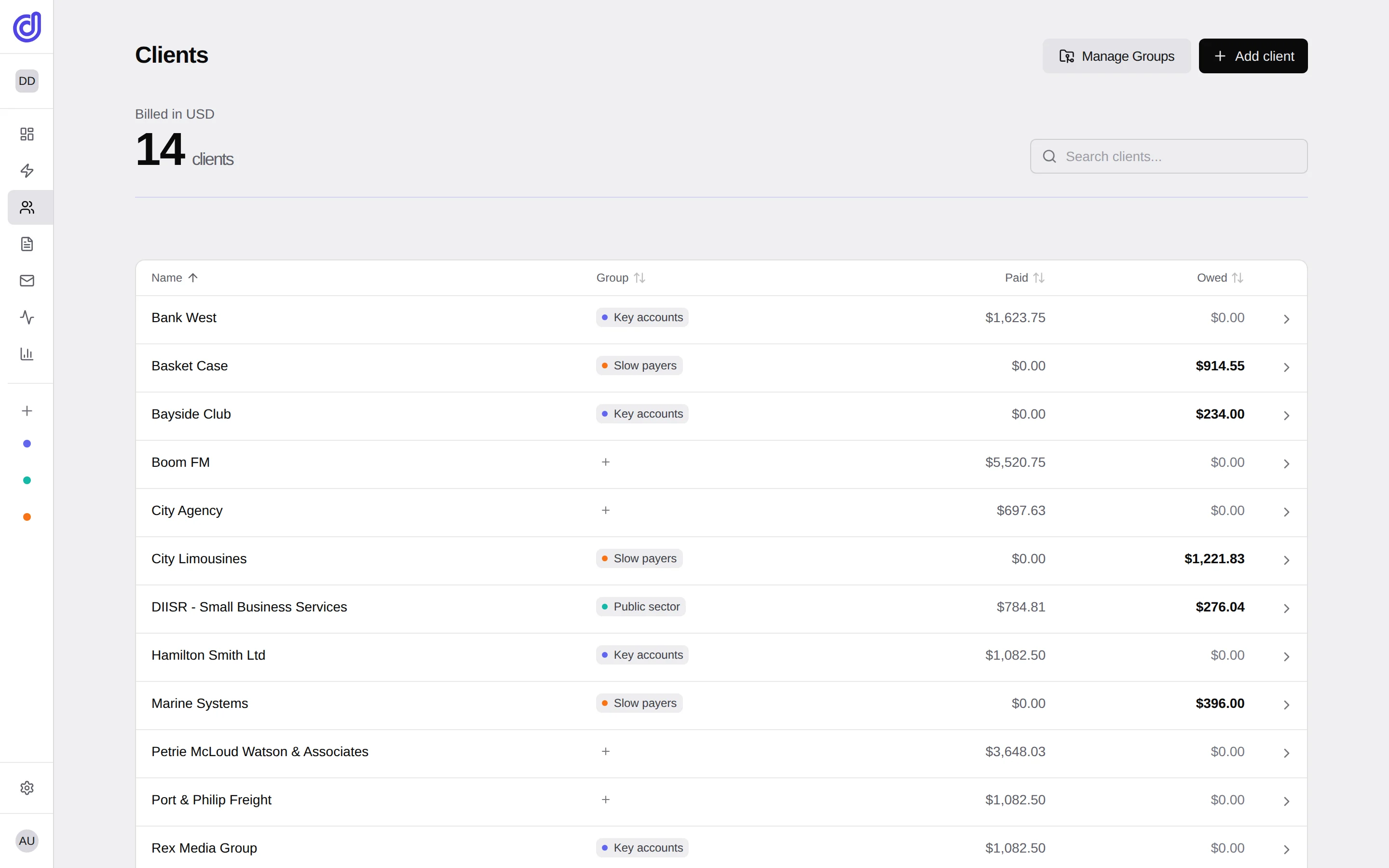Open the Bank West row chevron
This screenshot has height=868, width=1389.
tap(1286, 319)
